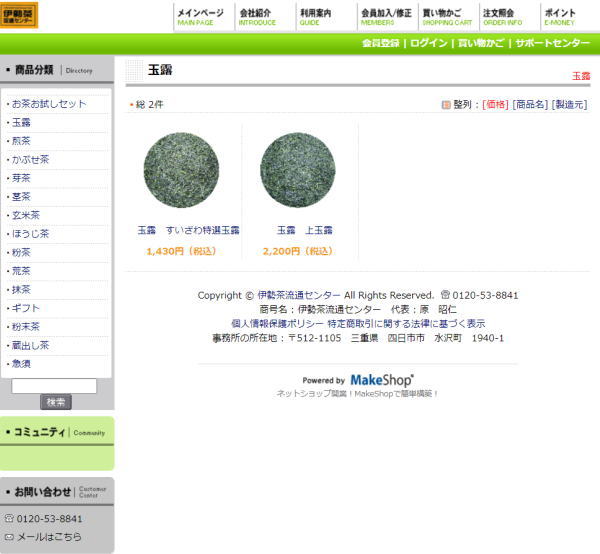Click the 会員登録 link in green bar

(380, 44)
